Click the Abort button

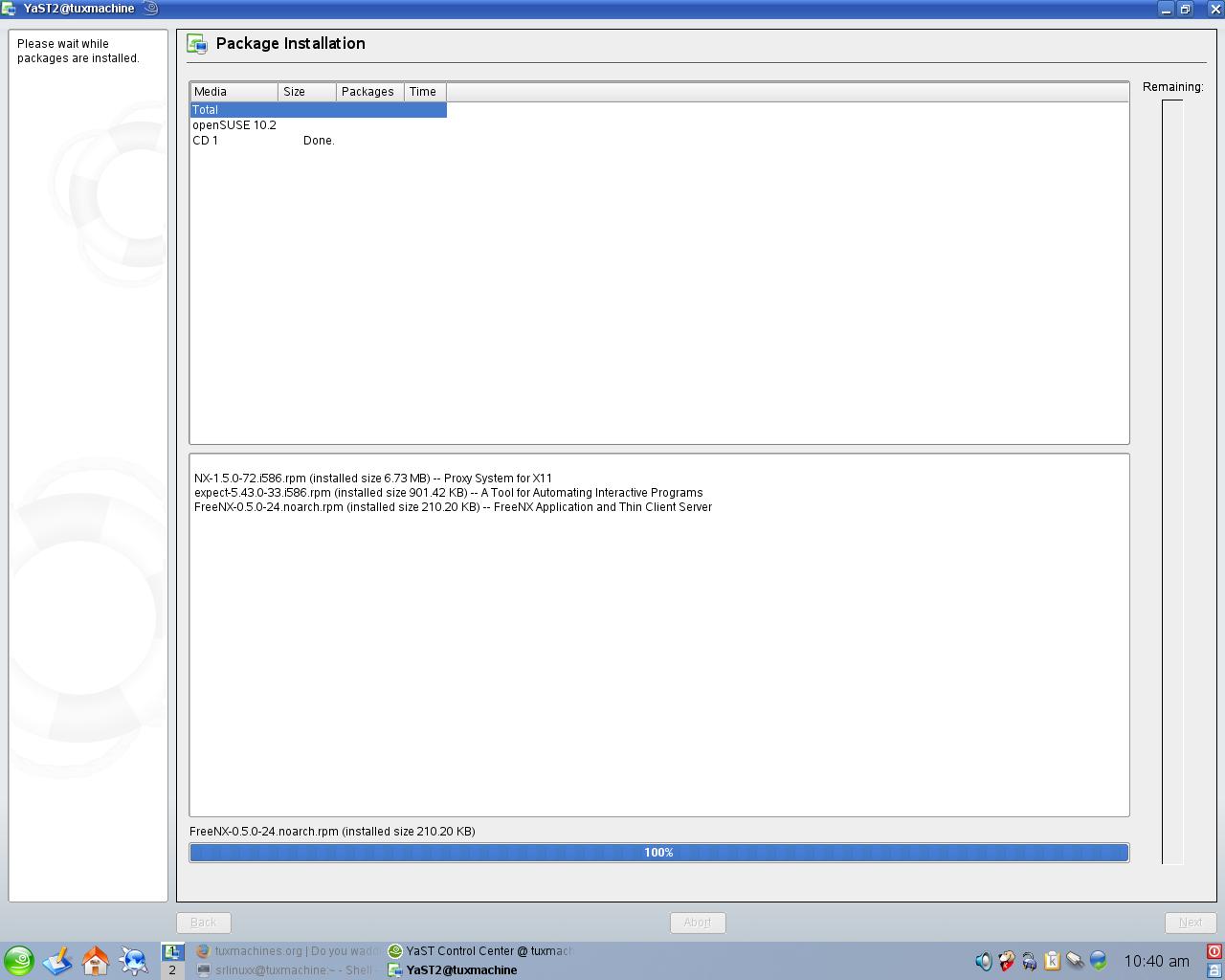click(x=697, y=923)
